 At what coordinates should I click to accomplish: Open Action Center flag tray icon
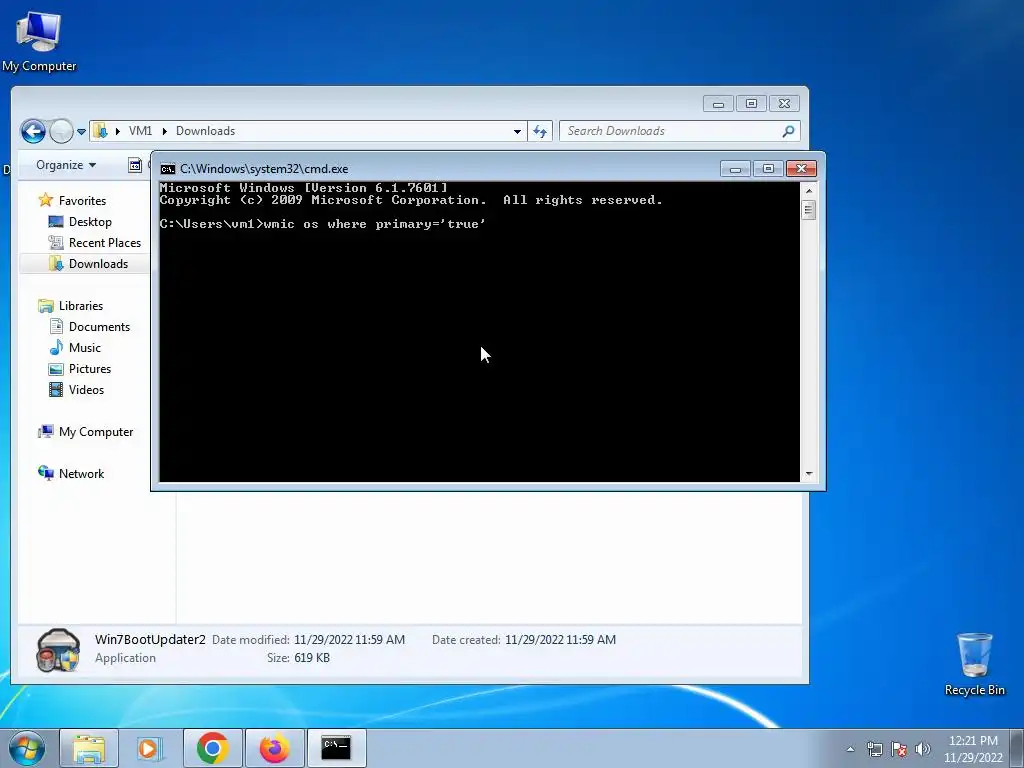tap(899, 749)
